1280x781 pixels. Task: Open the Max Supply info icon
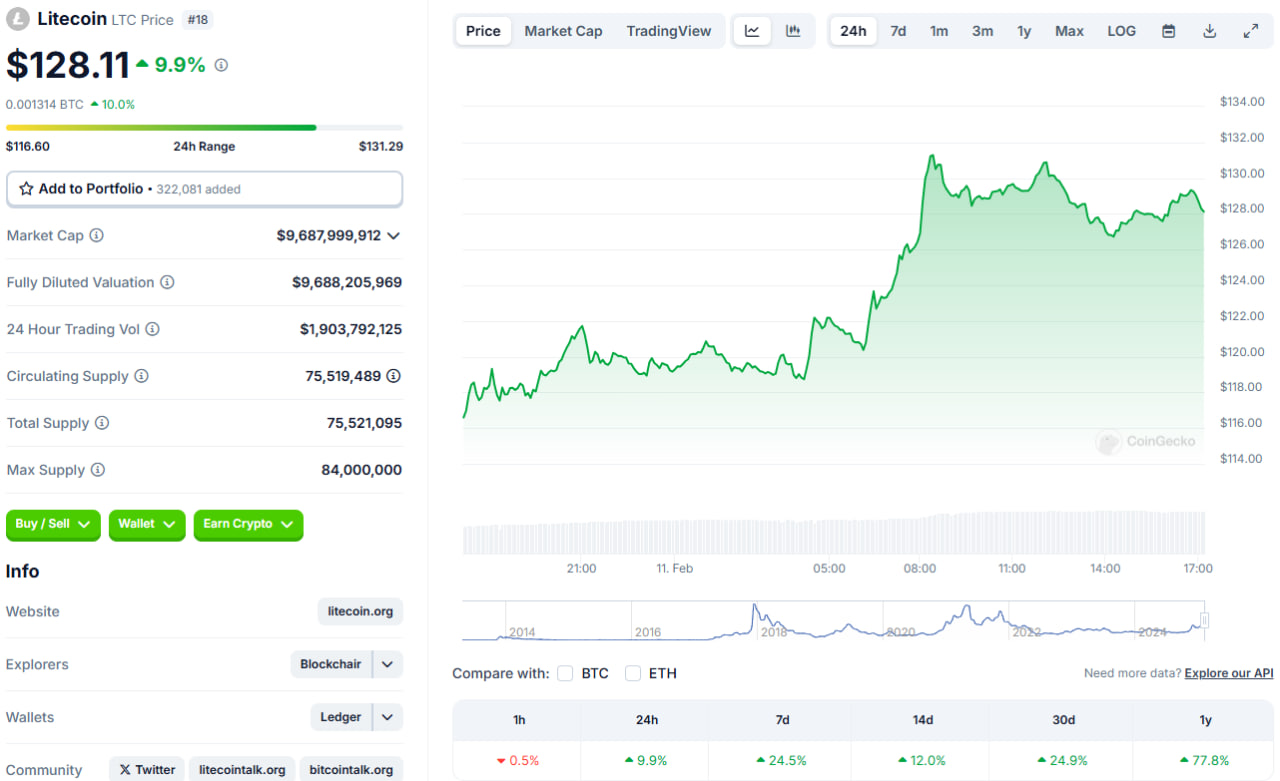97,470
